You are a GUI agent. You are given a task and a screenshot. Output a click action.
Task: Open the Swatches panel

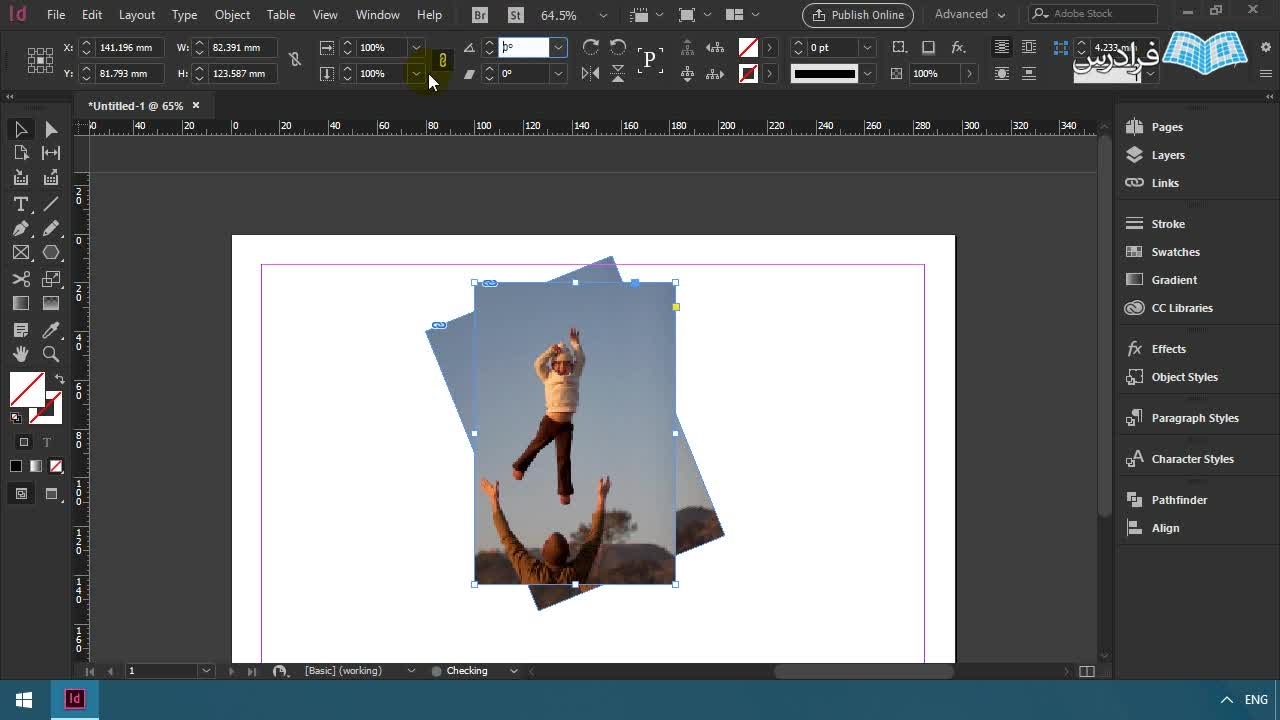[1175, 252]
